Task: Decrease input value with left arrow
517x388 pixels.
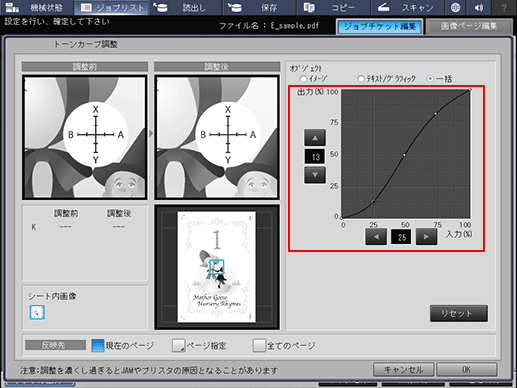Action: (376, 237)
